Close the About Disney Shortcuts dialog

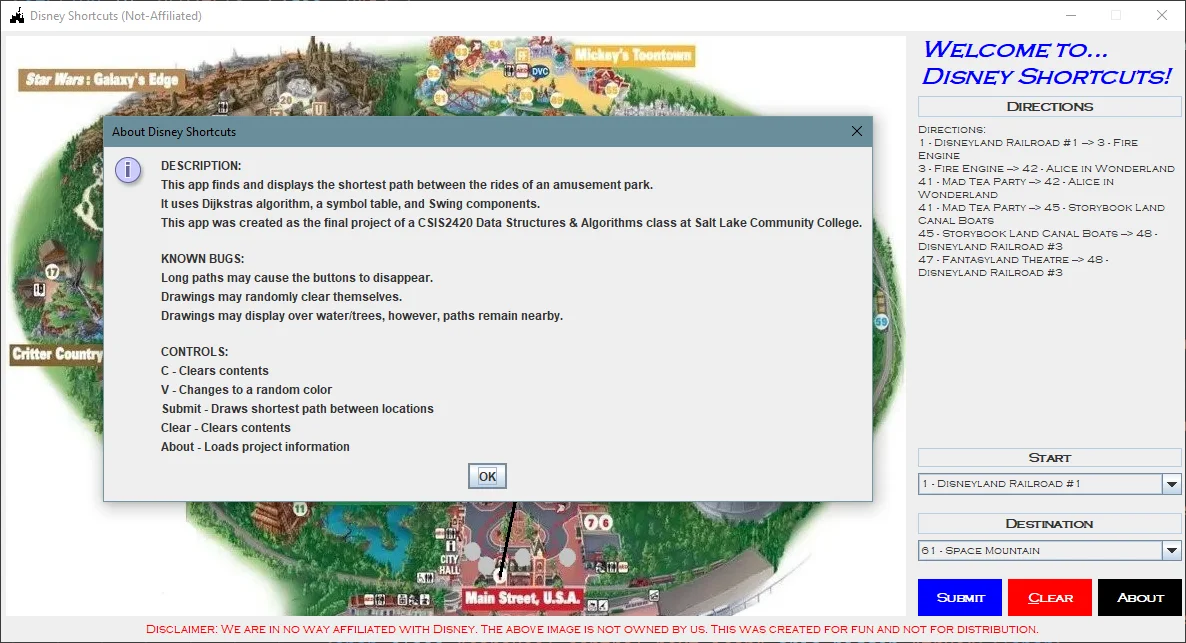(856, 131)
